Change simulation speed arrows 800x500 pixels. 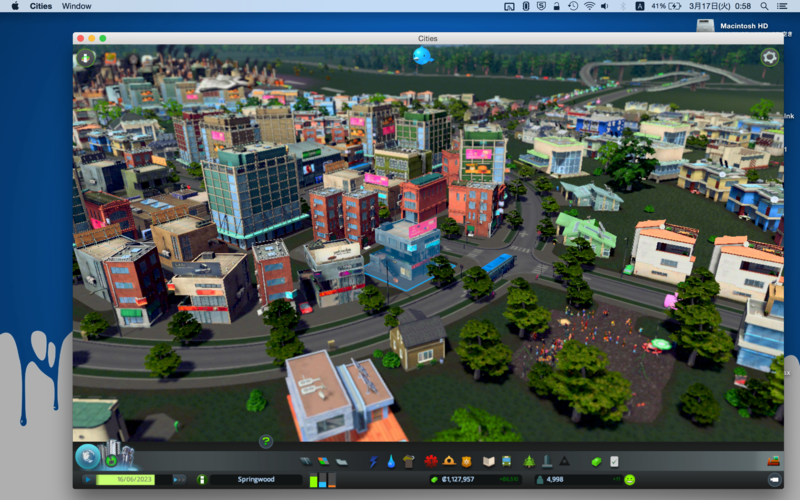click(x=179, y=480)
